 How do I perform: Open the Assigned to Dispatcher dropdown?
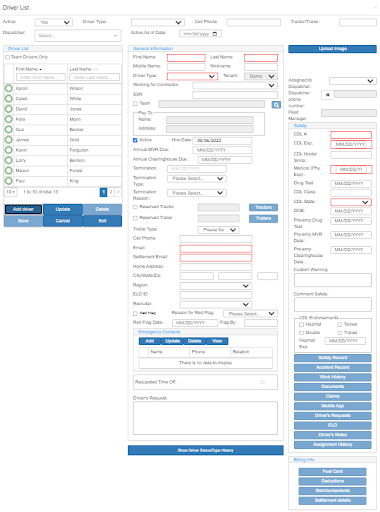(353, 81)
